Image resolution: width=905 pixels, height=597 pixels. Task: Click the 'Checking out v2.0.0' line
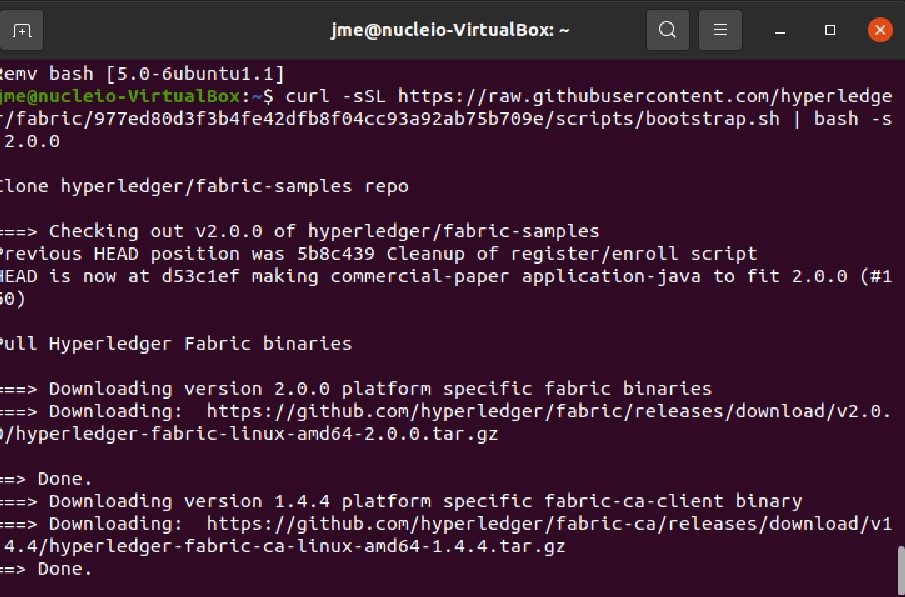coord(300,232)
